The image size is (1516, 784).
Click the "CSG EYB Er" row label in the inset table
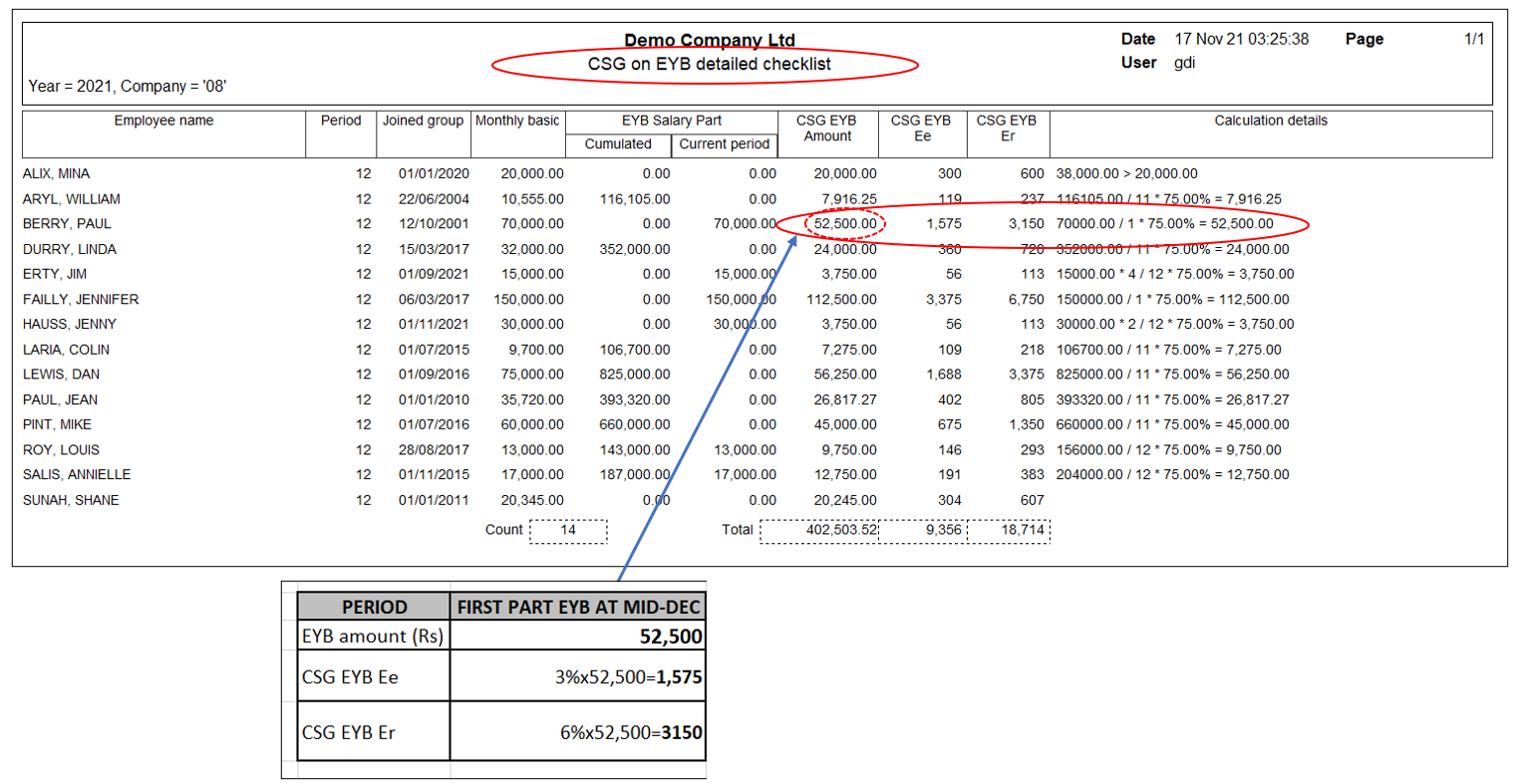[349, 732]
